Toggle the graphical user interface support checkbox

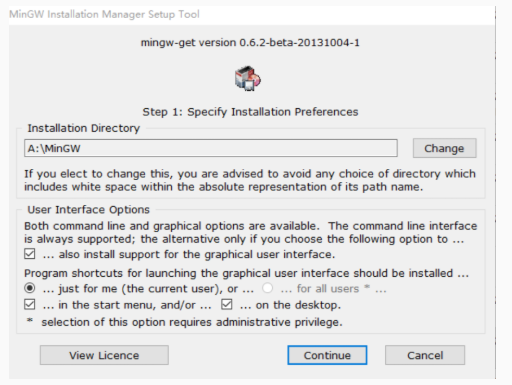click(x=30, y=254)
